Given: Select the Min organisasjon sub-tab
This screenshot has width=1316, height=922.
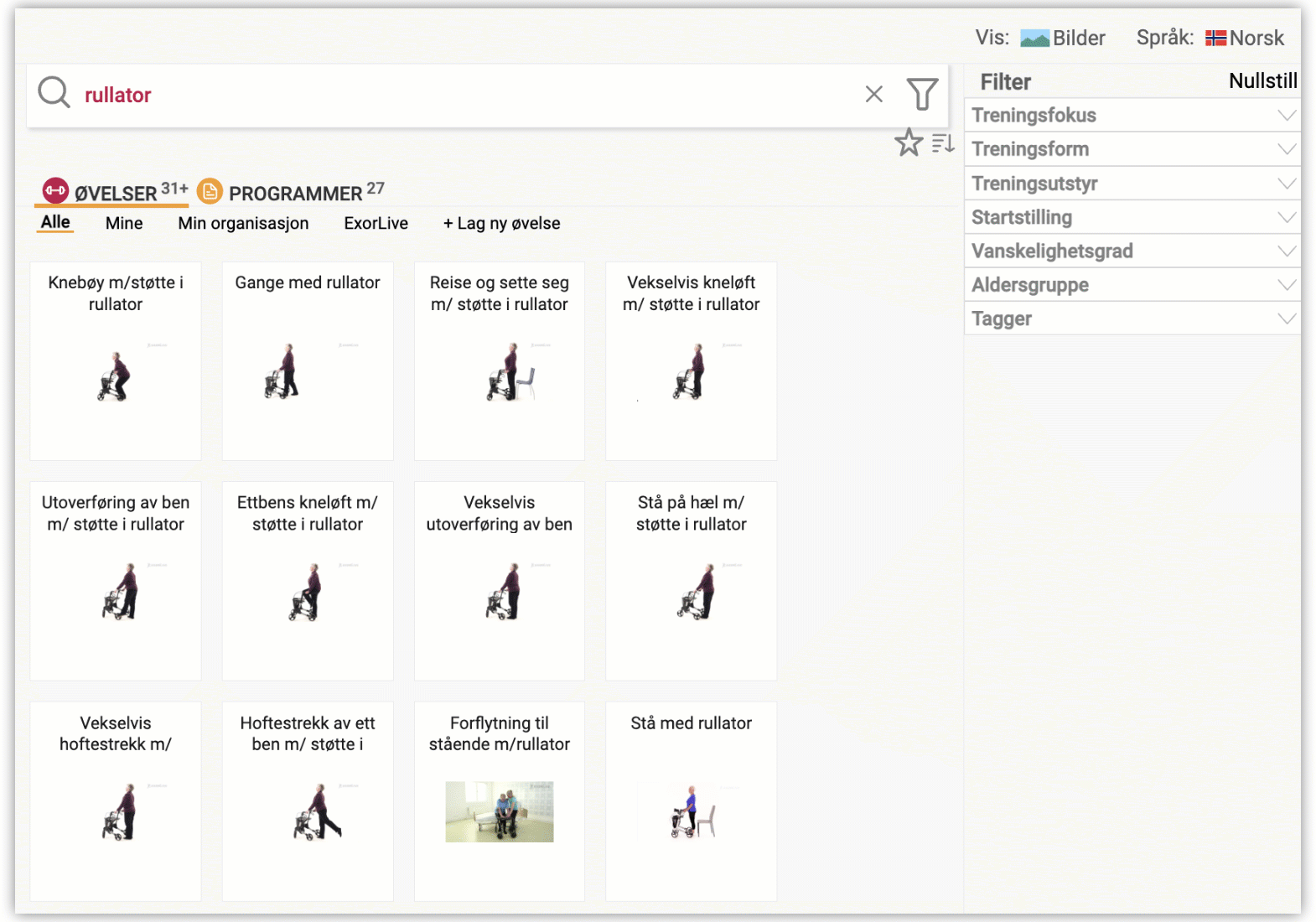Looking at the screenshot, I should pos(243,224).
